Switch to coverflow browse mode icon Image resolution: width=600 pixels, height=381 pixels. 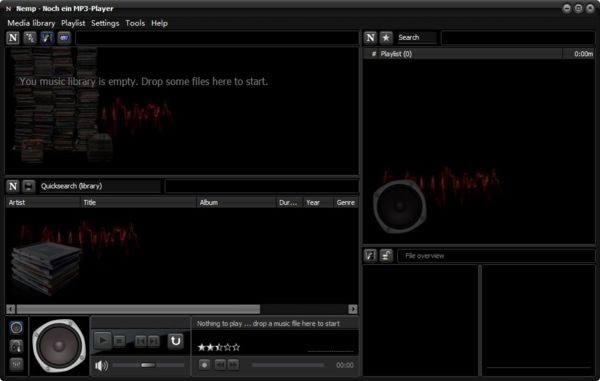(47, 38)
